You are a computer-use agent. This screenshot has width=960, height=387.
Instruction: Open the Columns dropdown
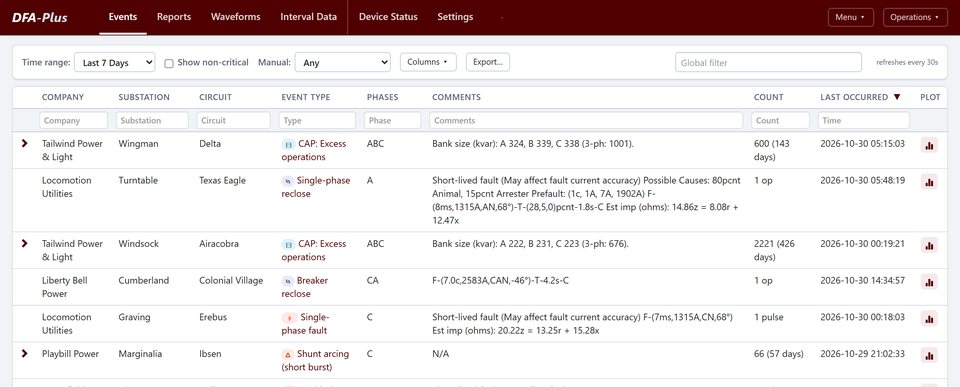pyautogui.click(x=428, y=62)
